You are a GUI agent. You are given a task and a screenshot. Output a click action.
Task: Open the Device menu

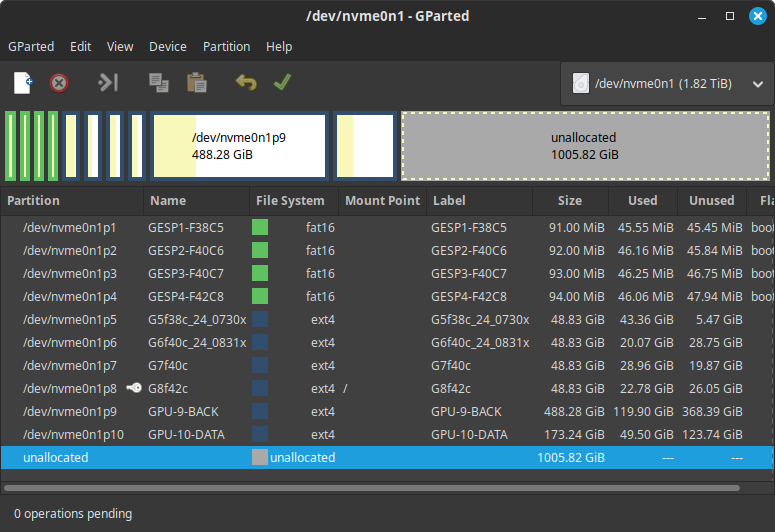(168, 46)
